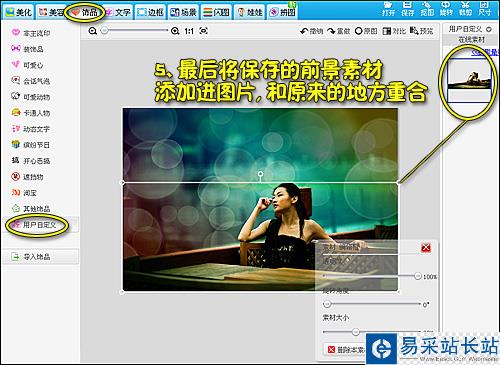This screenshot has width=500, height=365.
Task: Switch to the 美化 tab
Action: [x=19, y=12]
